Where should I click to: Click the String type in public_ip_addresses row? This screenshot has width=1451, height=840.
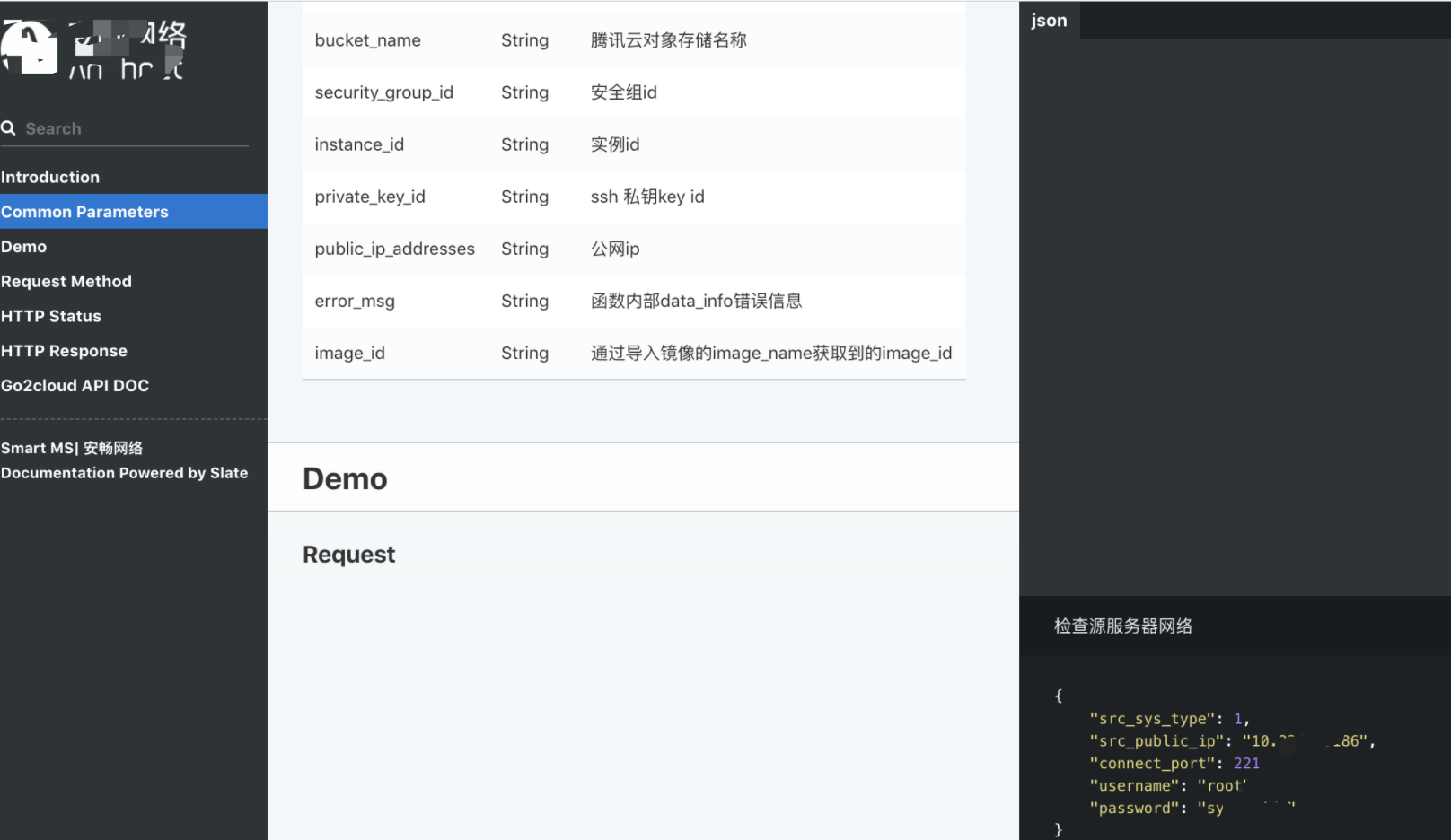525,249
